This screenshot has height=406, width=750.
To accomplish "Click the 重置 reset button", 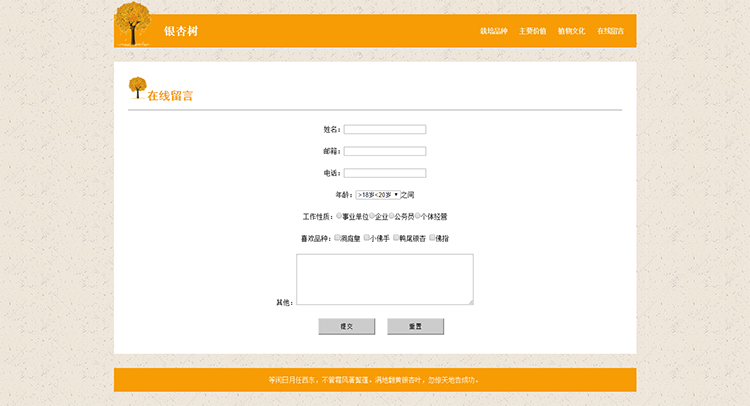I will click(414, 326).
